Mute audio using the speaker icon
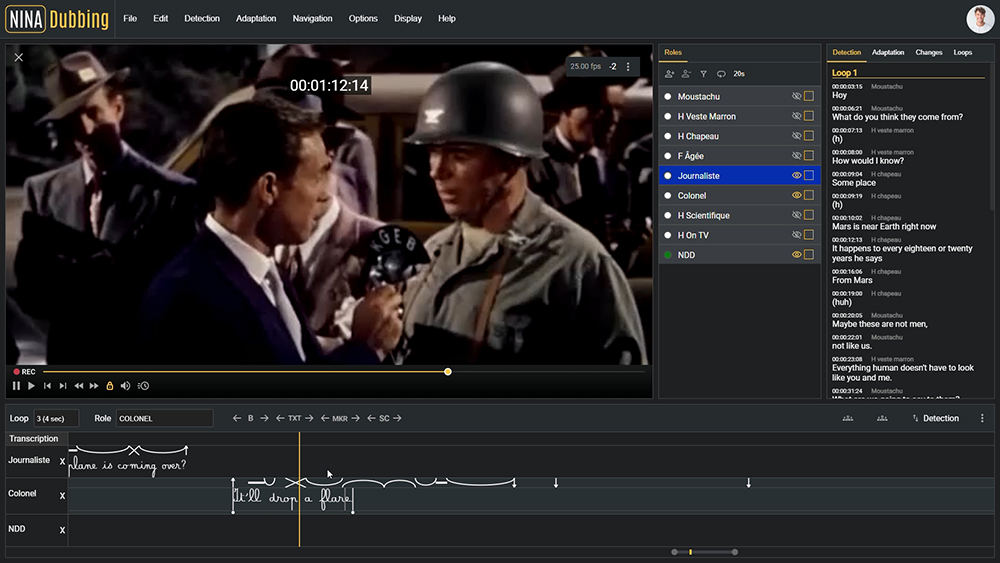 tap(126, 386)
